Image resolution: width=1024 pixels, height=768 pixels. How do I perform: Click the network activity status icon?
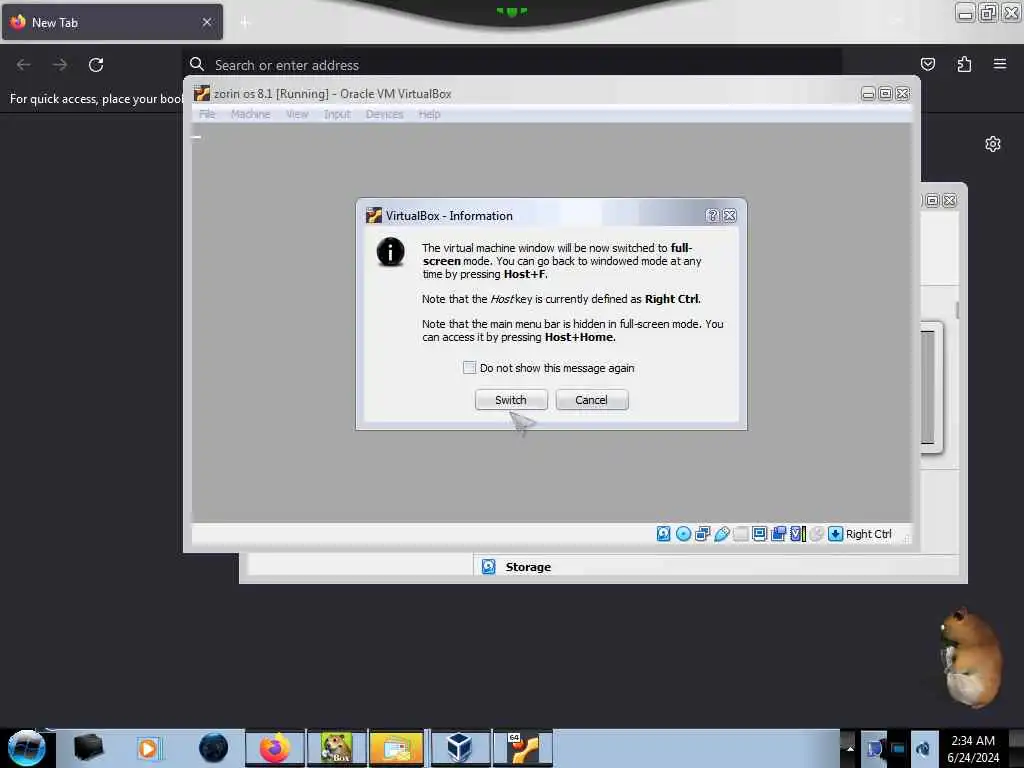703,534
